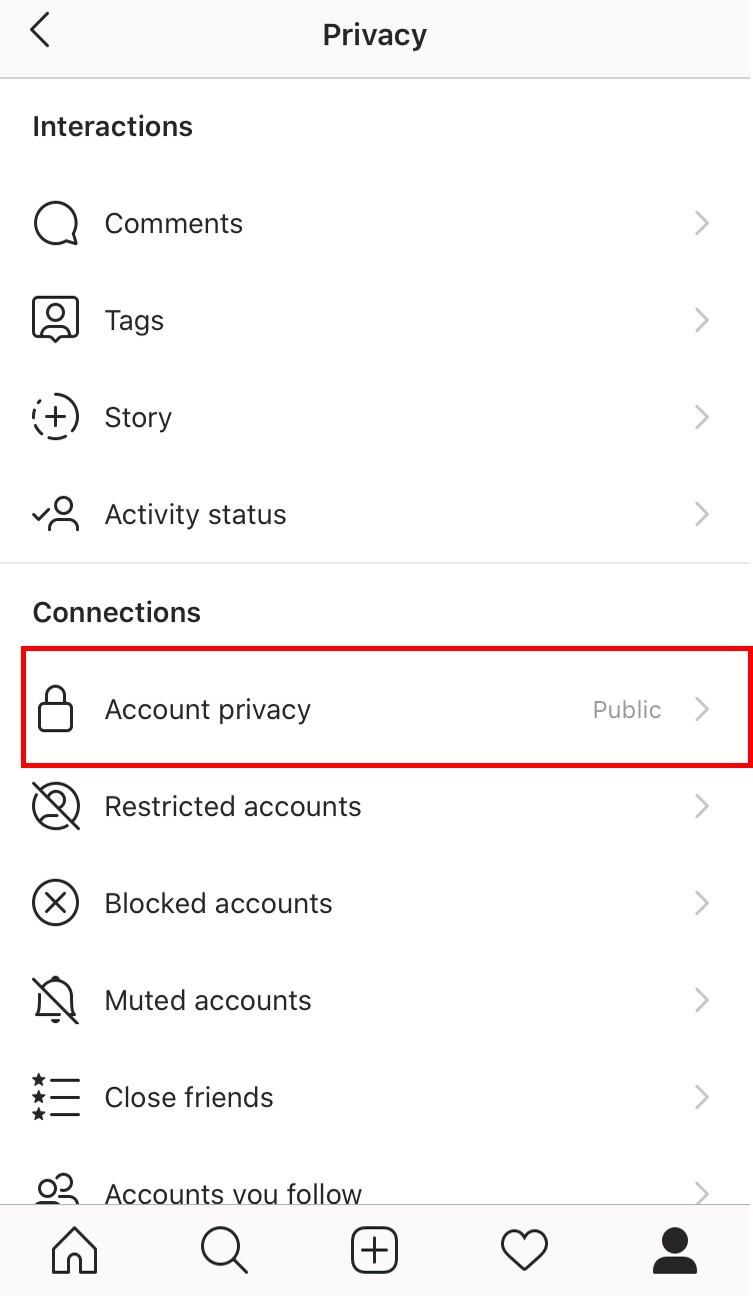
Task: Expand Story row chevron
Action: click(x=702, y=417)
